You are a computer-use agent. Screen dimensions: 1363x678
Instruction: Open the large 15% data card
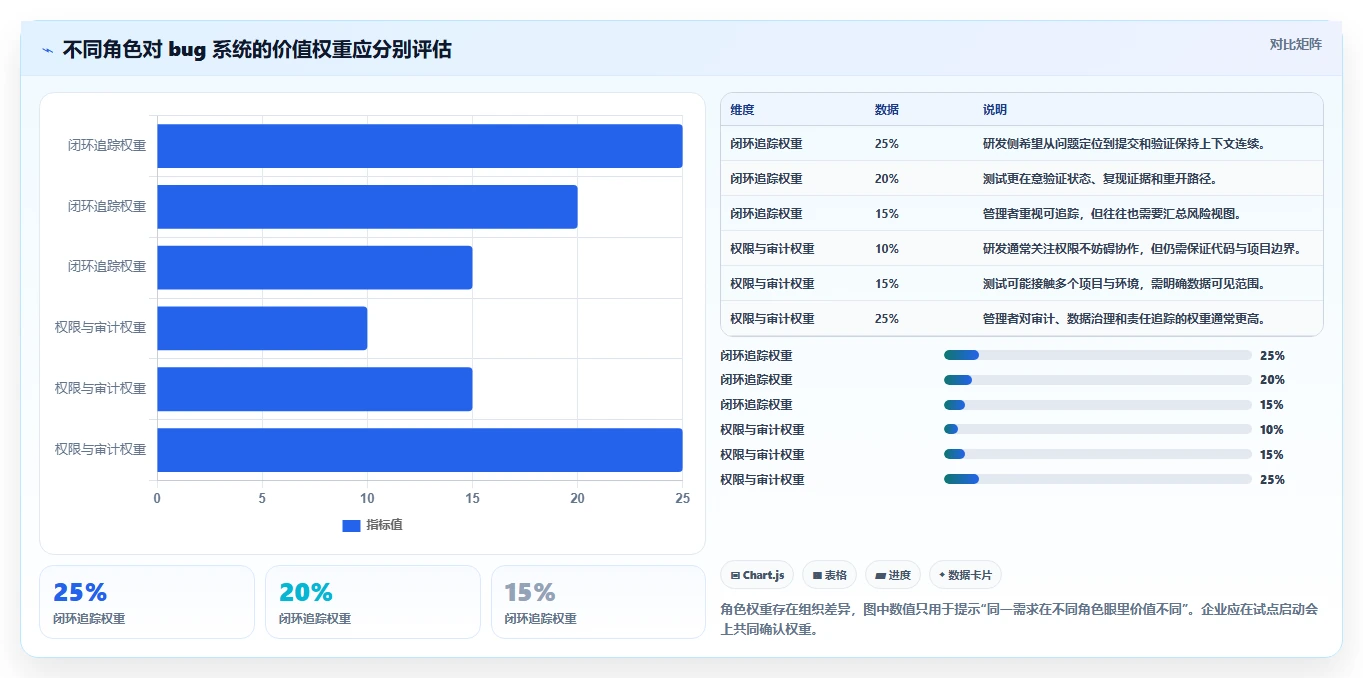click(x=598, y=602)
